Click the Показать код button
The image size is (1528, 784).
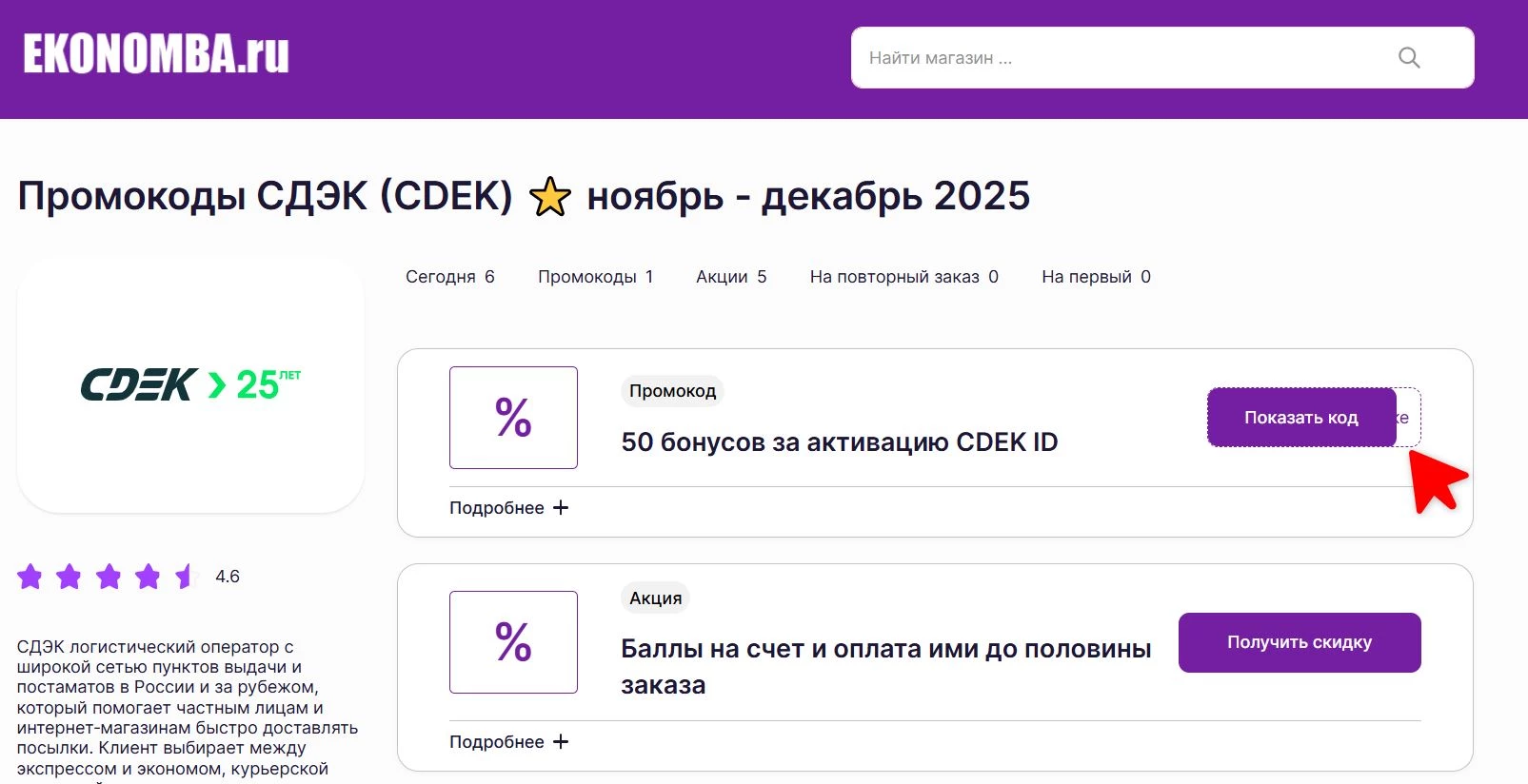1301,417
